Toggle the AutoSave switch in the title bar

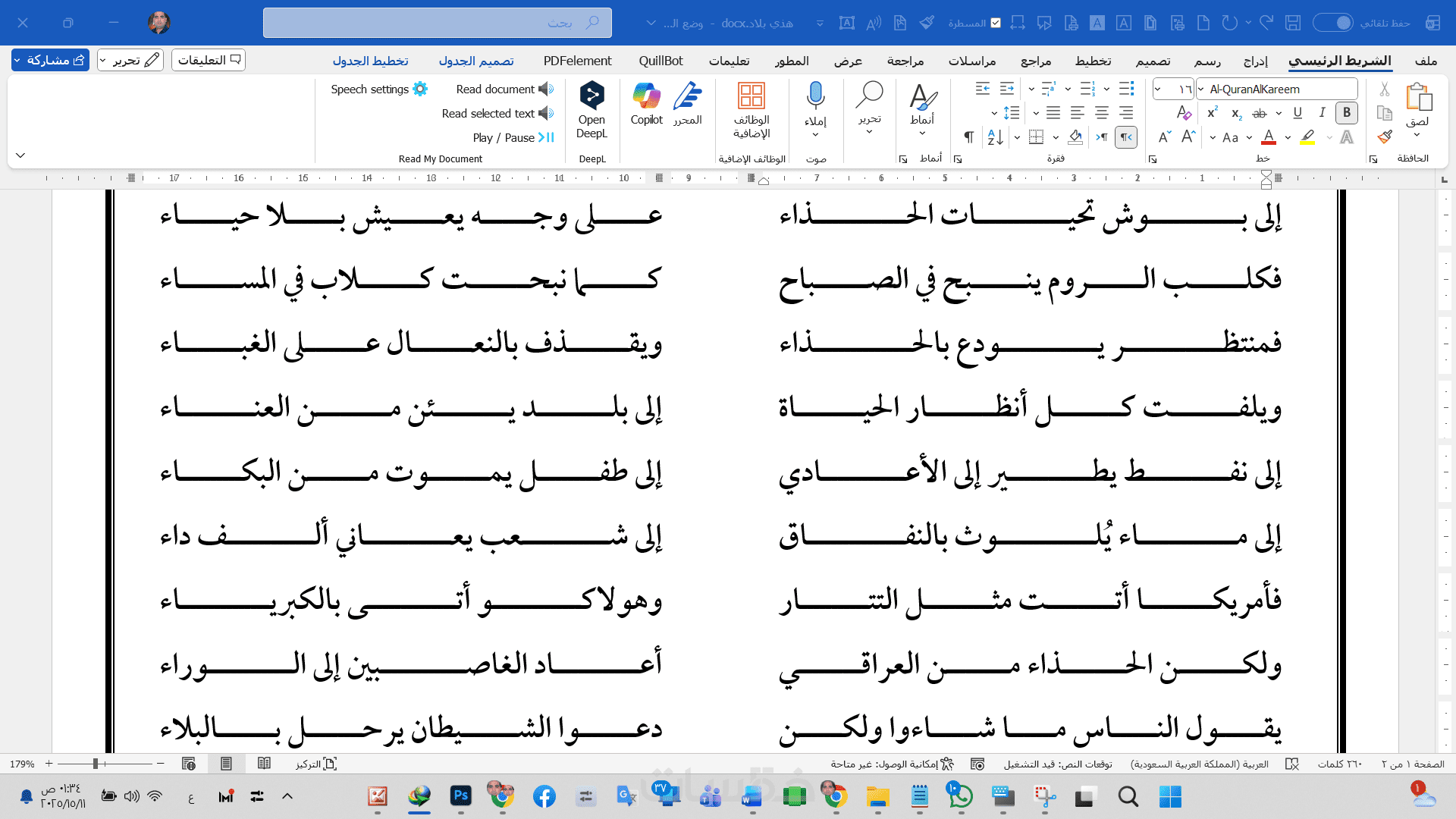1333,23
